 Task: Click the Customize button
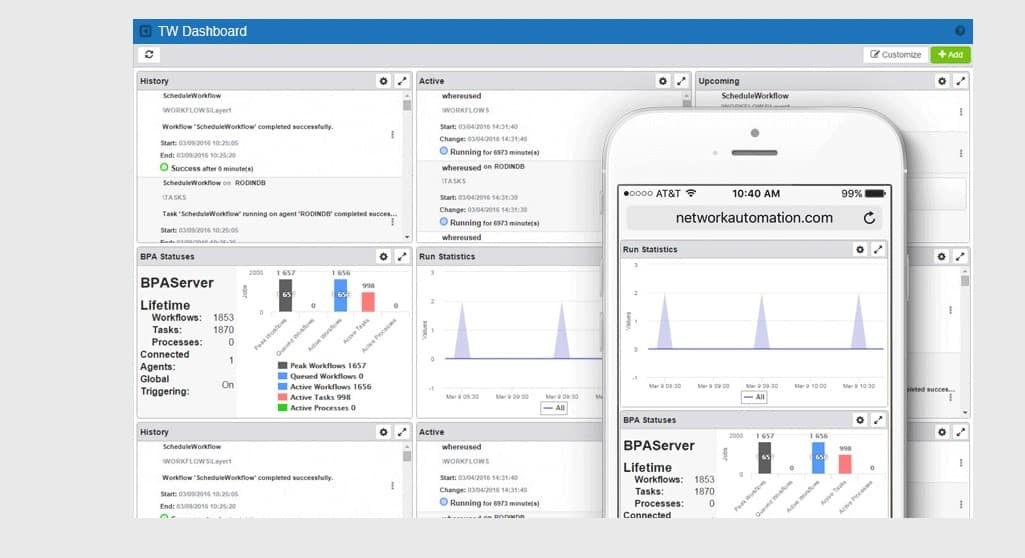pyautogui.click(x=896, y=55)
